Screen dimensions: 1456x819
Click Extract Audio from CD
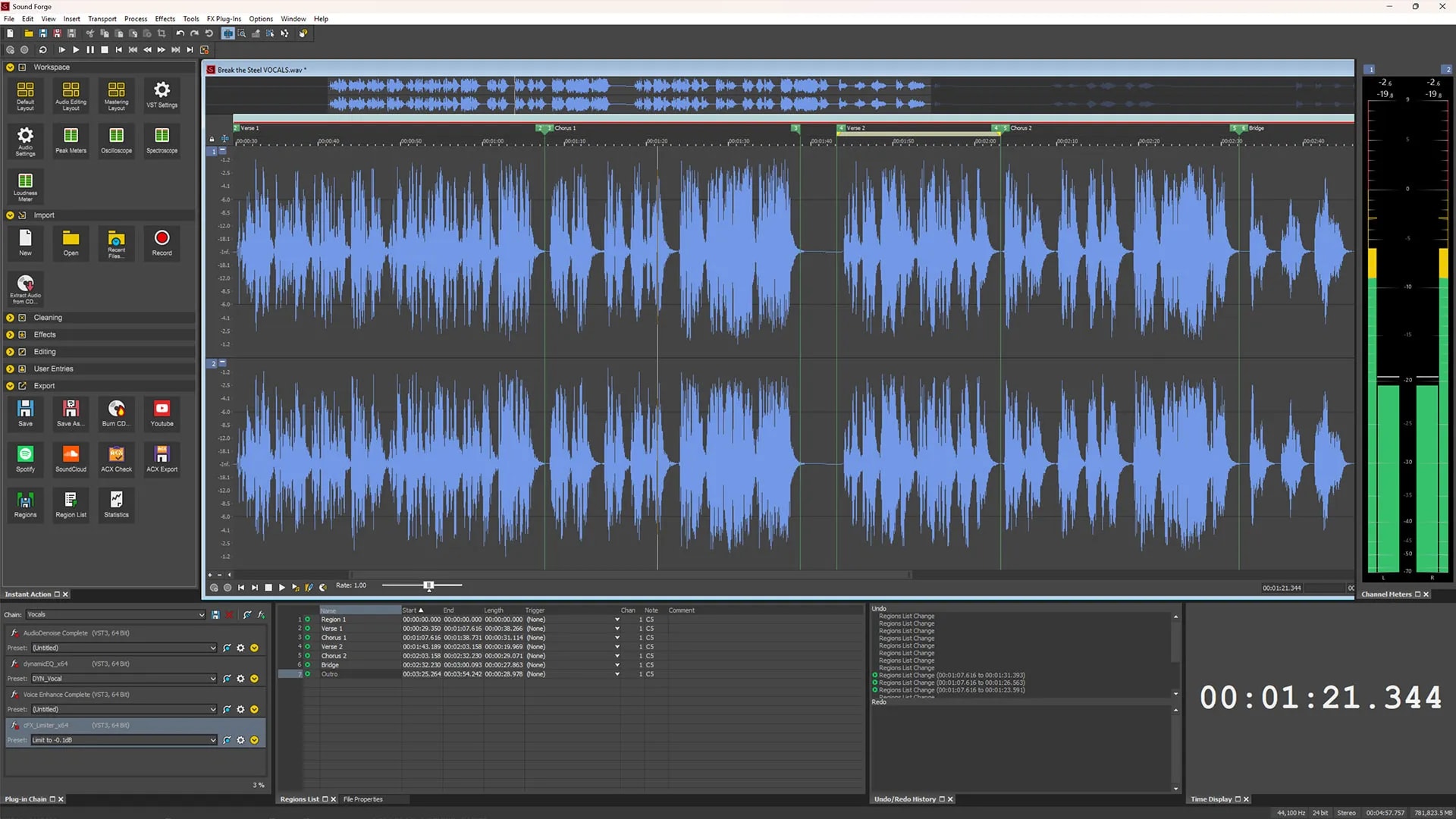click(25, 288)
